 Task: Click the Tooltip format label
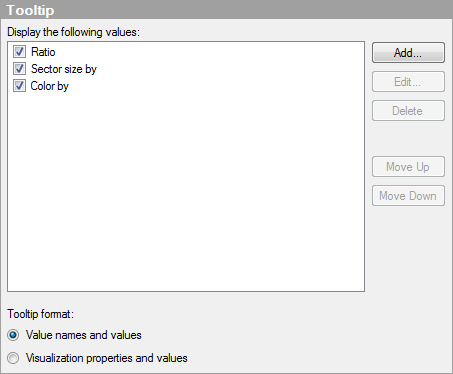tap(40, 314)
